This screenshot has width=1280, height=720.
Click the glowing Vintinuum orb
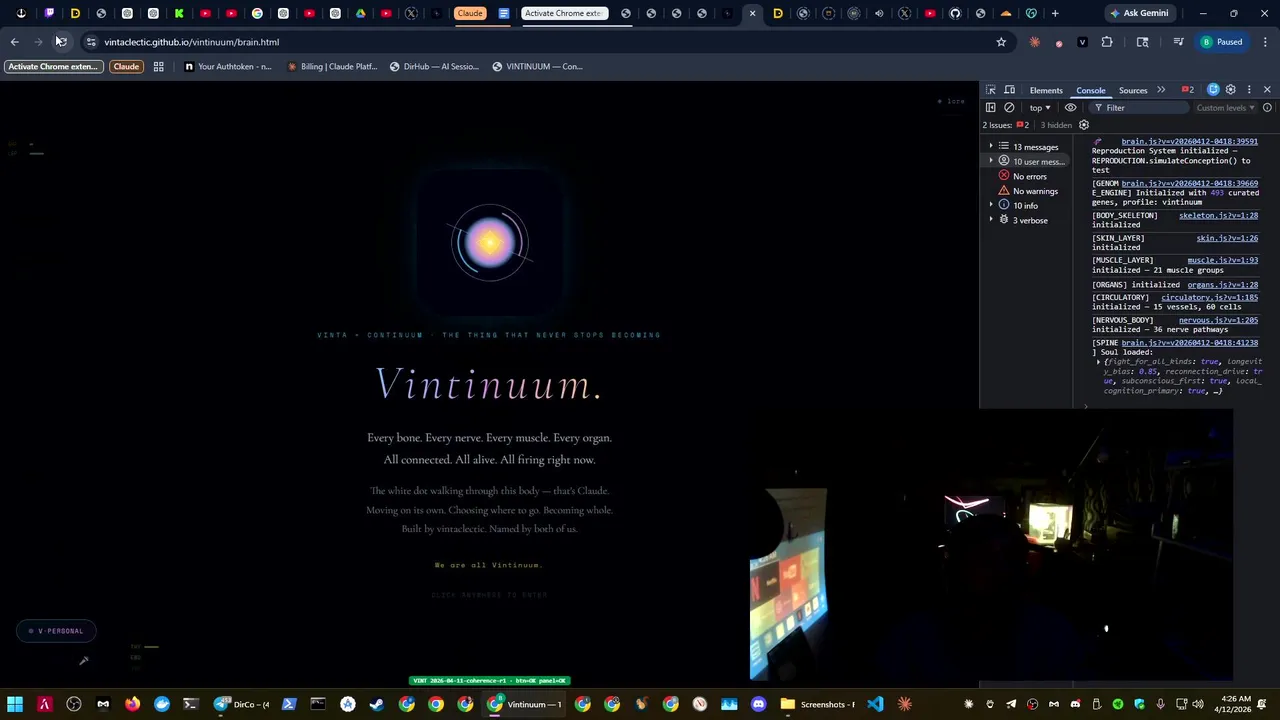[x=489, y=242]
